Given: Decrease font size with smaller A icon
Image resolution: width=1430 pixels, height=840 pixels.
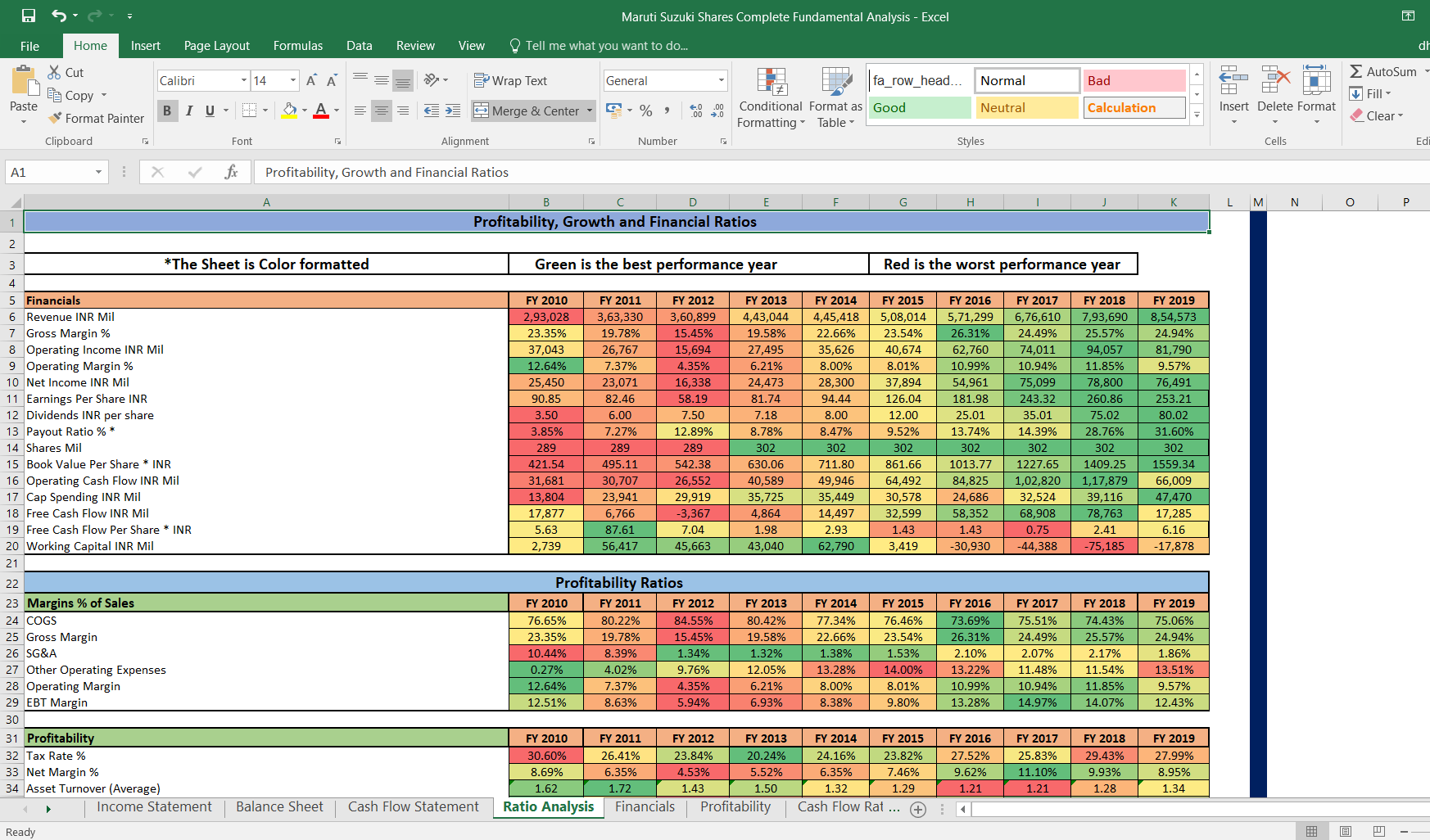Looking at the screenshot, I should click(x=332, y=80).
